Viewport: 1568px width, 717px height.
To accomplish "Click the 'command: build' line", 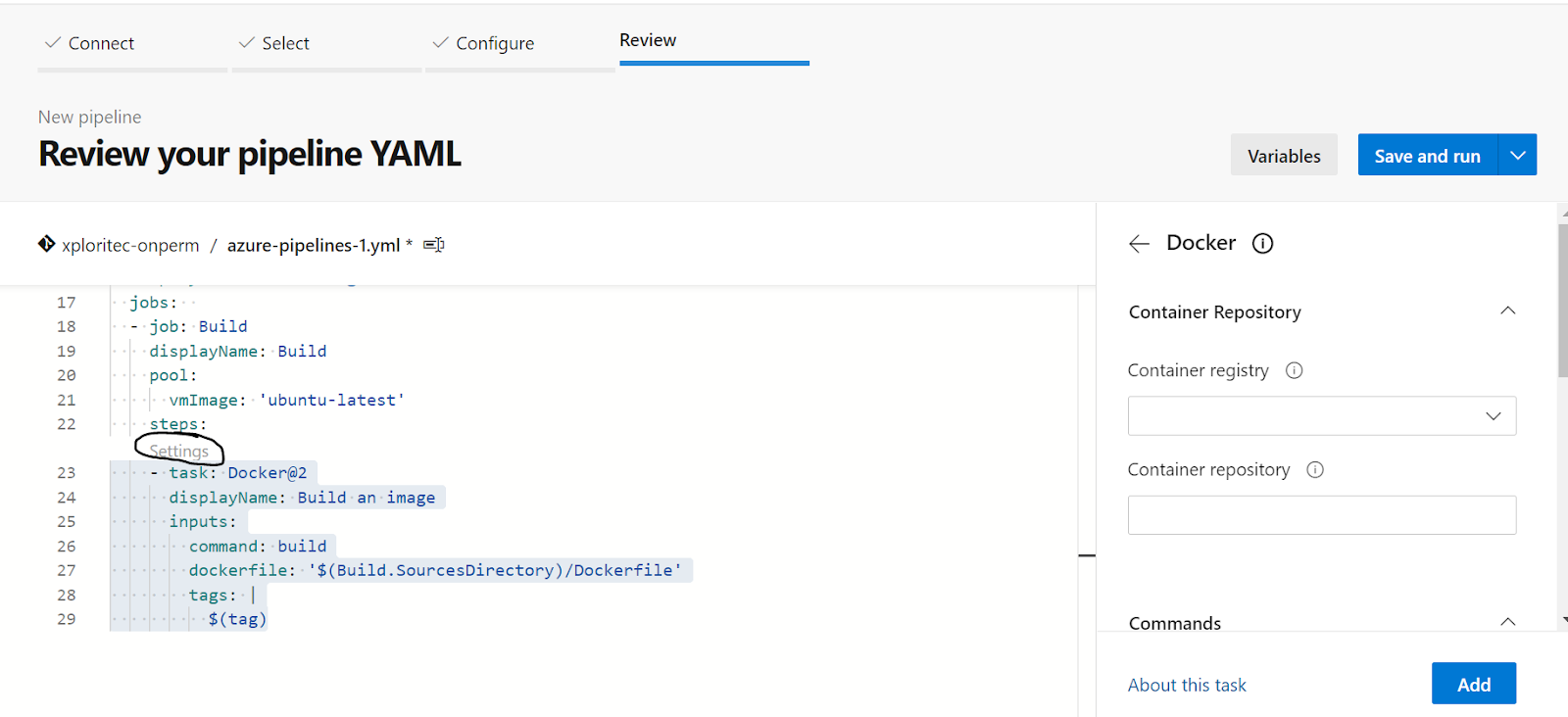I will click(x=258, y=547).
